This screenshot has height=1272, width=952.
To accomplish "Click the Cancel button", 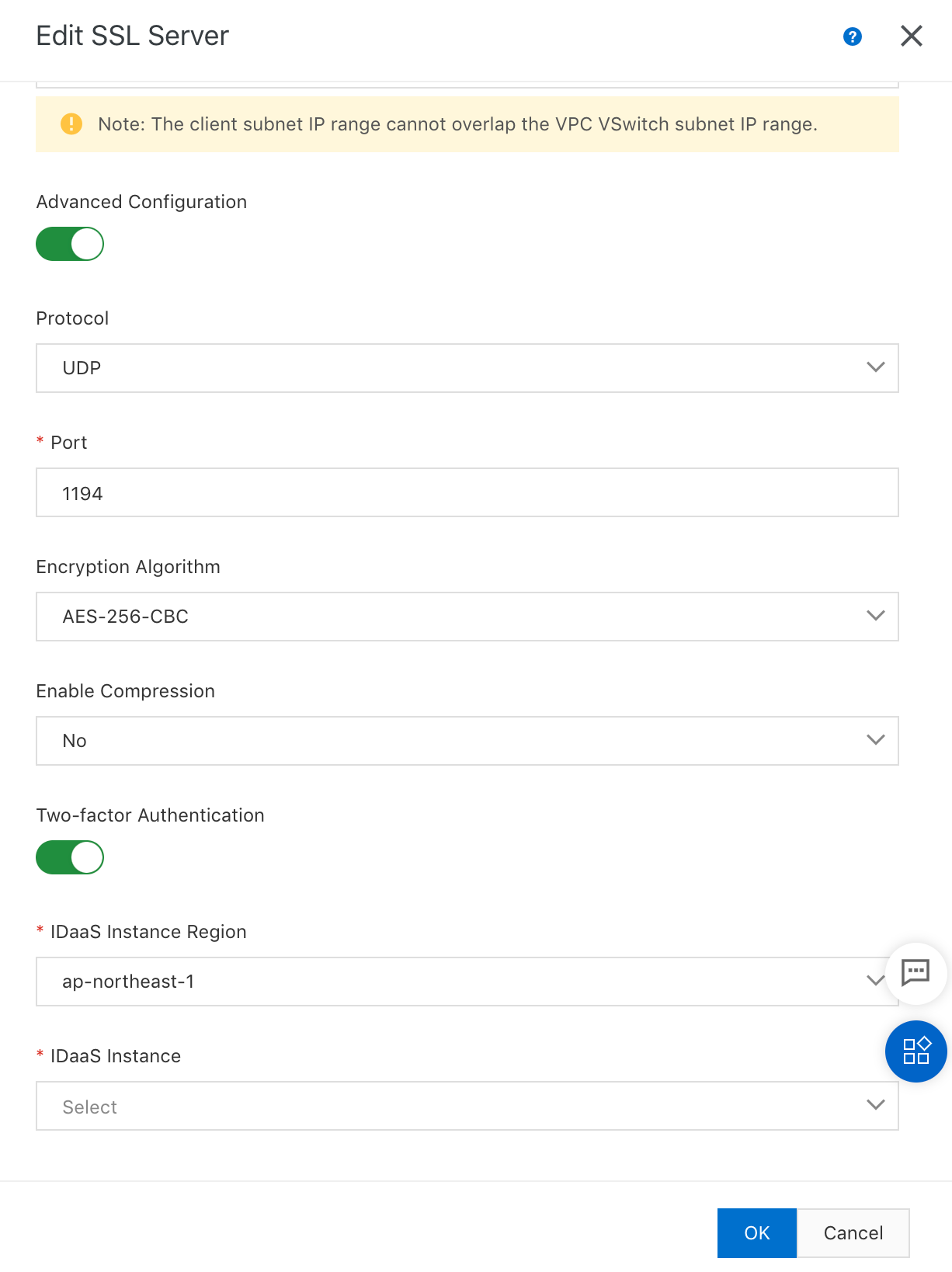I will [x=853, y=1232].
